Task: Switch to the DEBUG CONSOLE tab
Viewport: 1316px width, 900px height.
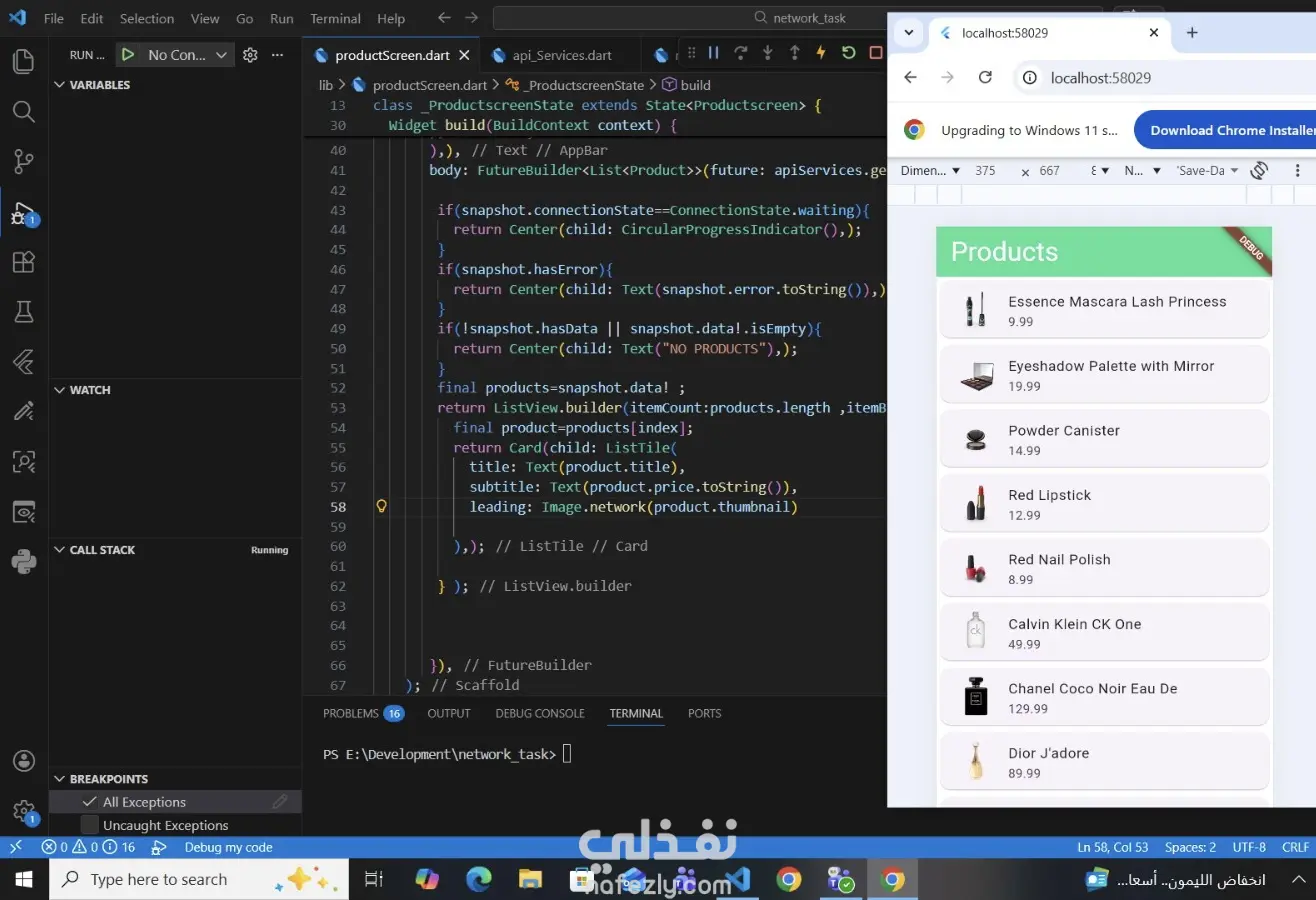Action: 539,714
